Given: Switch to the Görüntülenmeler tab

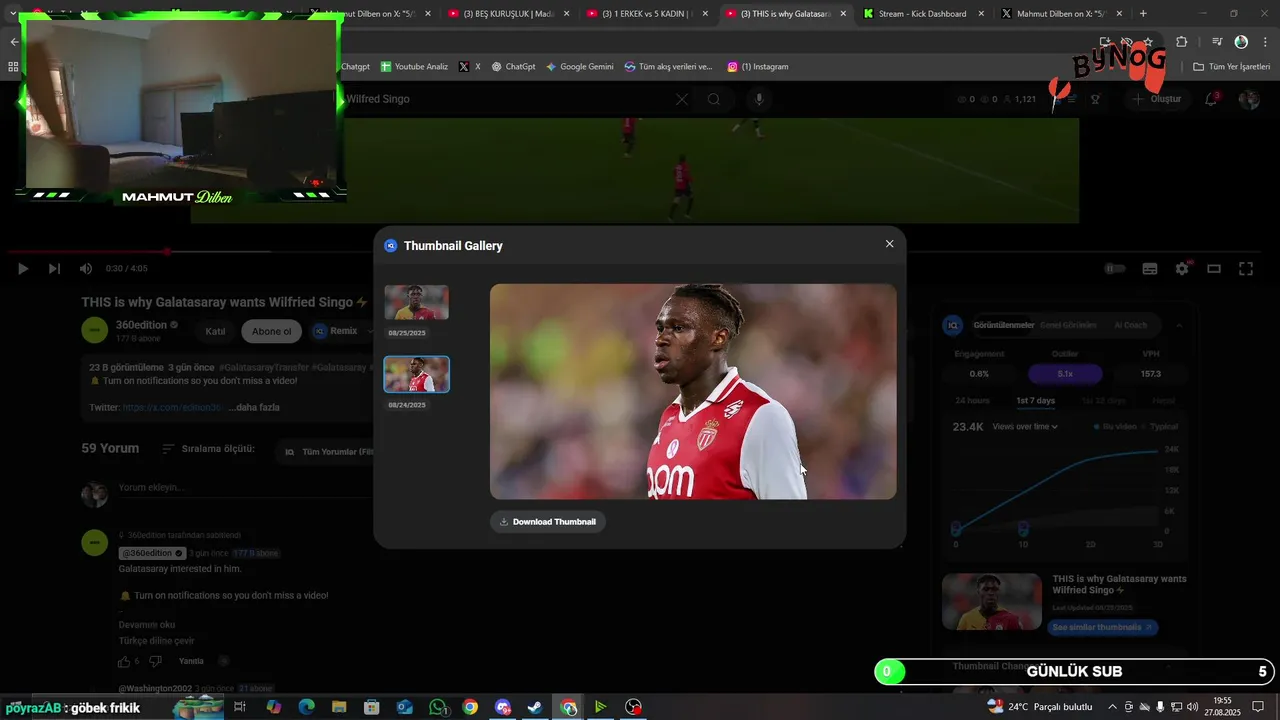Looking at the screenshot, I should point(1003,325).
